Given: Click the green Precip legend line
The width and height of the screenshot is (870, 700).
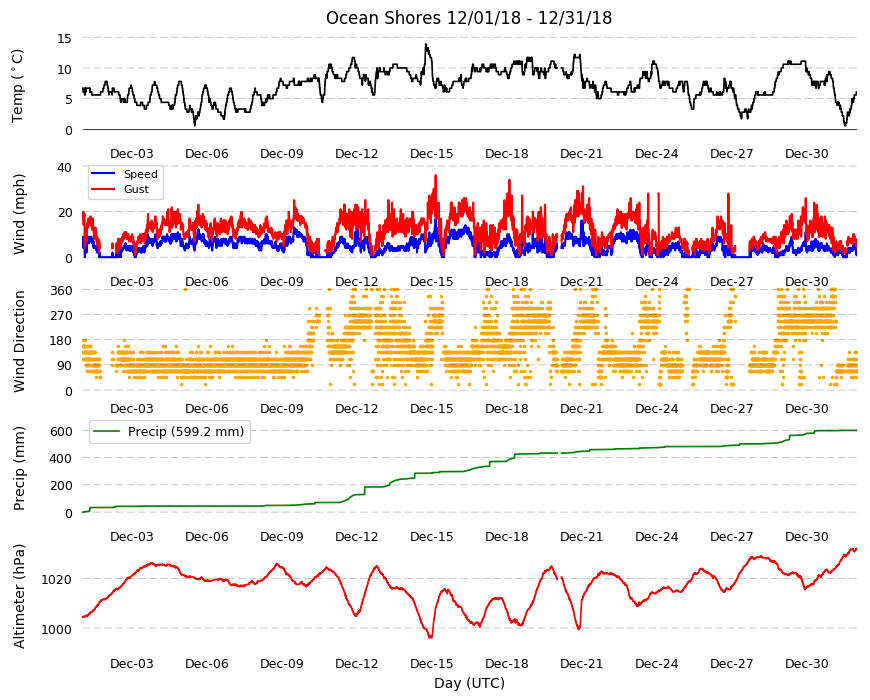Looking at the screenshot, I should click(107, 432).
